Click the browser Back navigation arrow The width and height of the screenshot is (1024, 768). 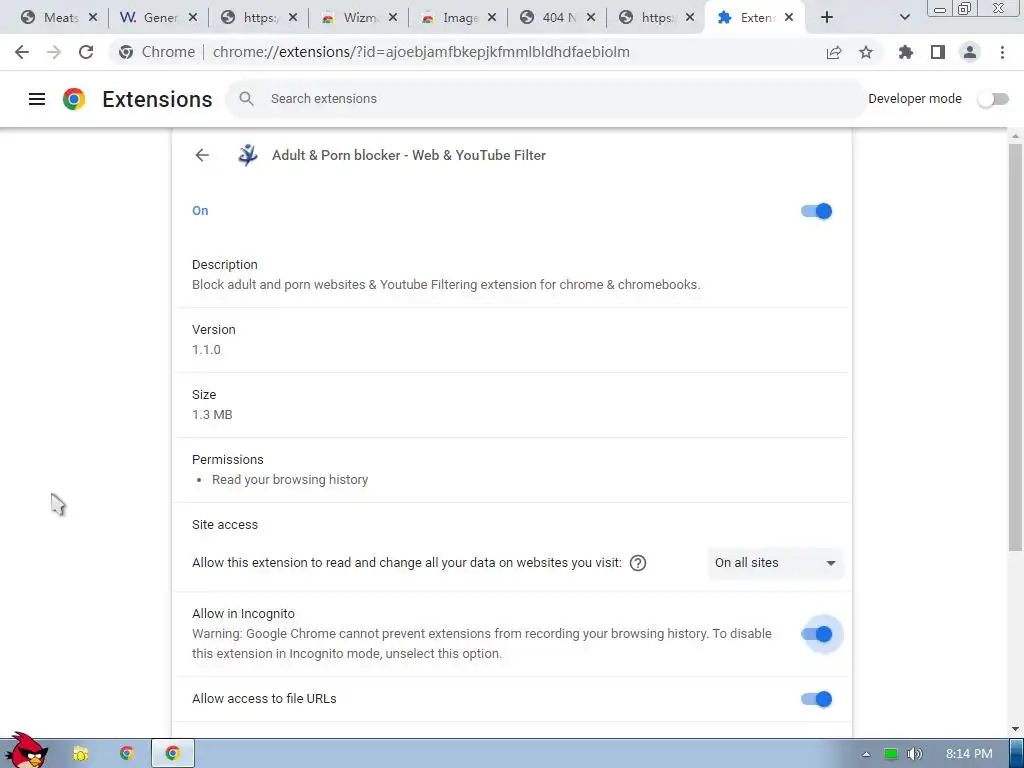22,52
